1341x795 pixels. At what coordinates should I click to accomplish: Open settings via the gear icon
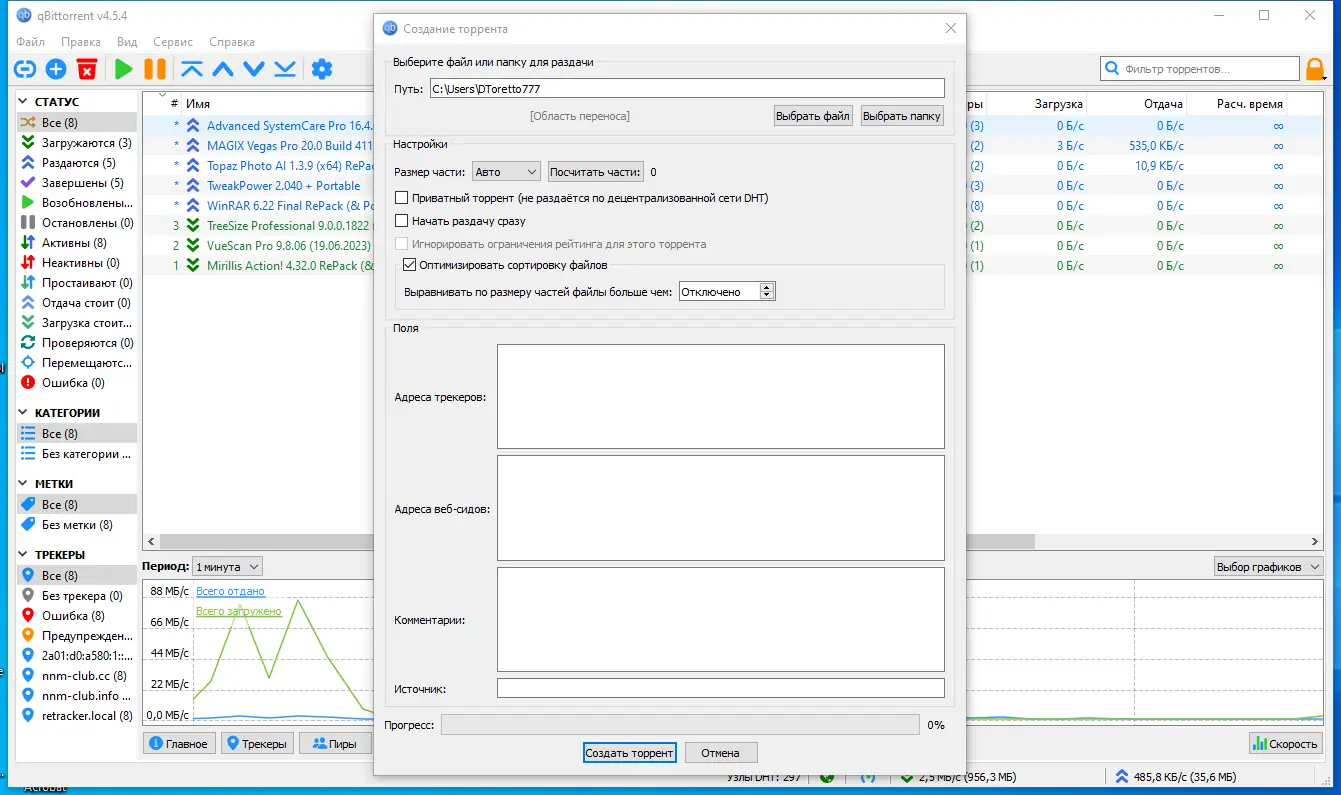click(x=321, y=69)
